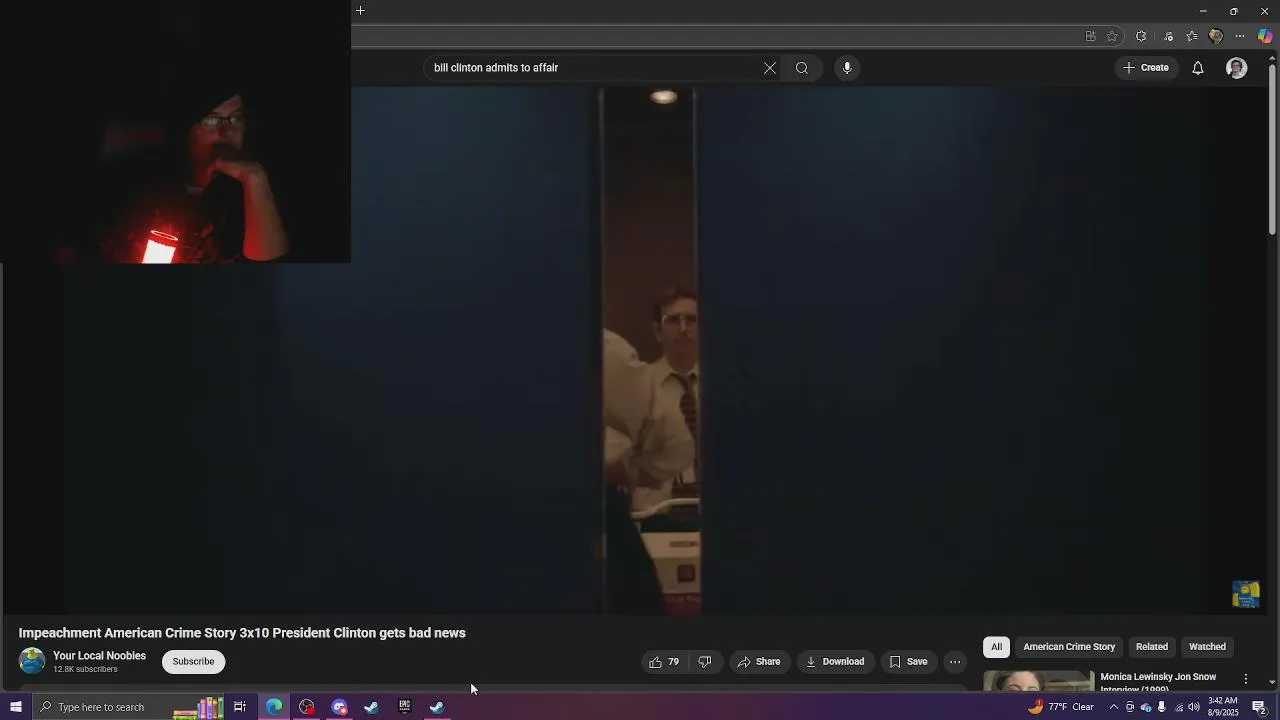Open more actions ellipsis under video
The width and height of the screenshot is (1280, 720).
coord(955,662)
